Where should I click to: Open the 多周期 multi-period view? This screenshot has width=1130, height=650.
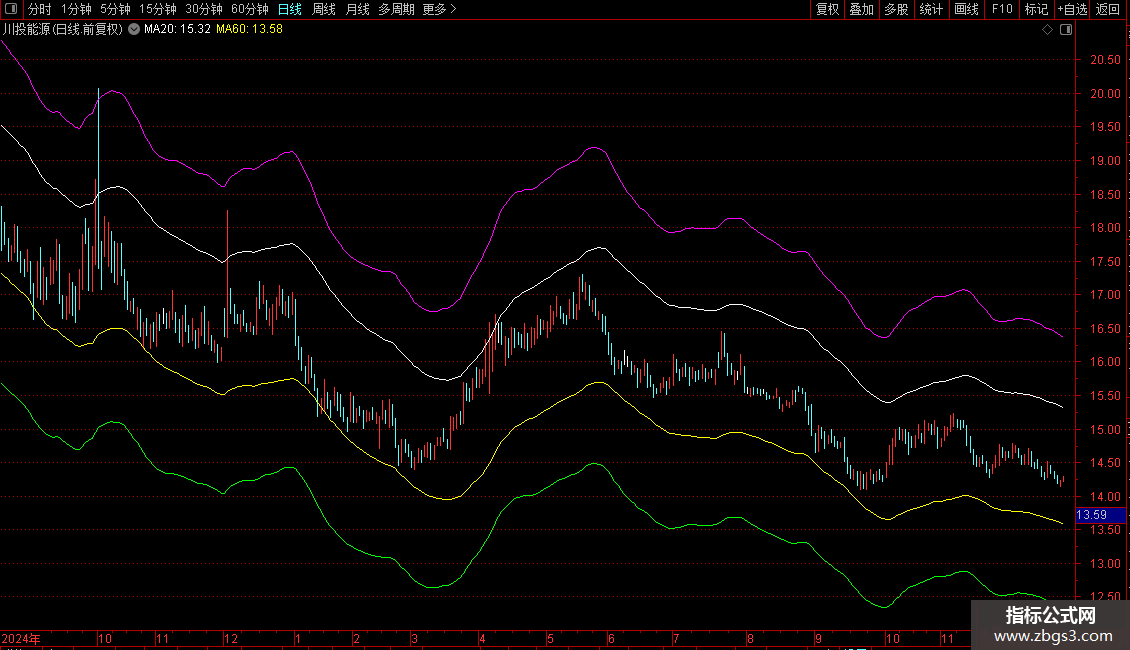click(396, 9)
